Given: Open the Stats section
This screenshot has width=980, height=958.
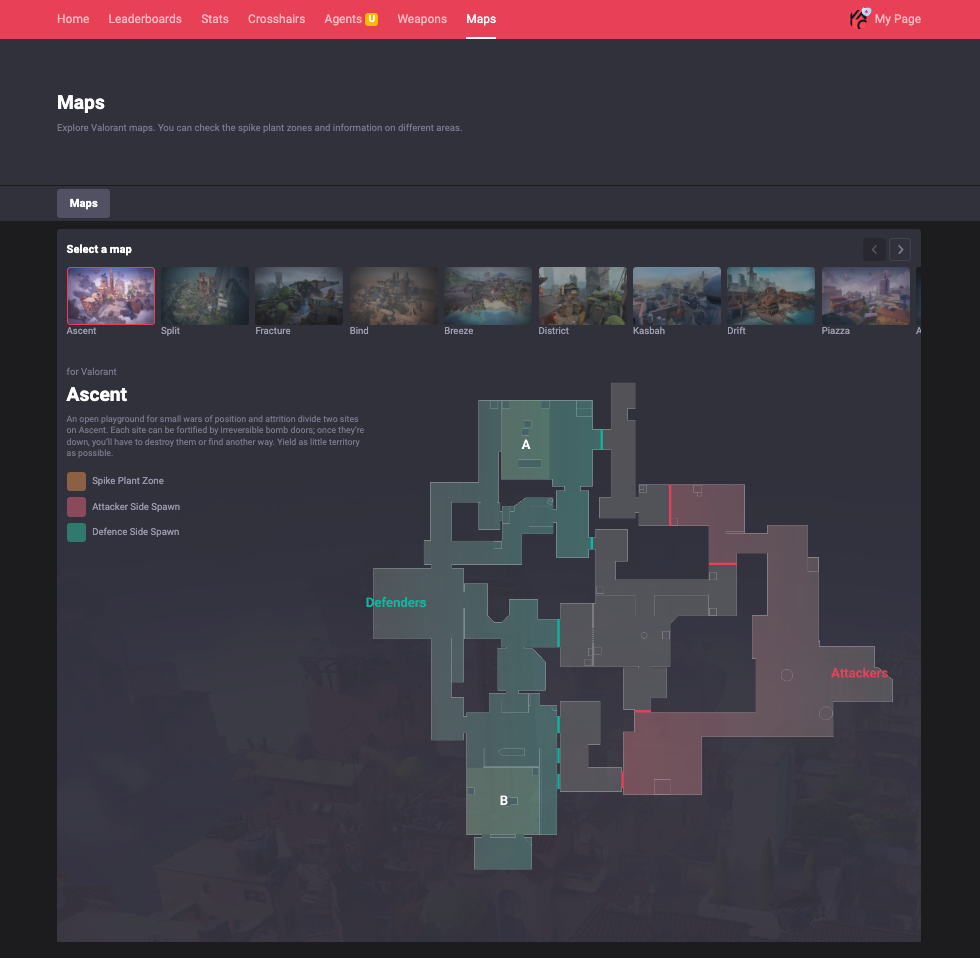Looking at the screenshot, I should pyautogui.click(x=214, y=19).
